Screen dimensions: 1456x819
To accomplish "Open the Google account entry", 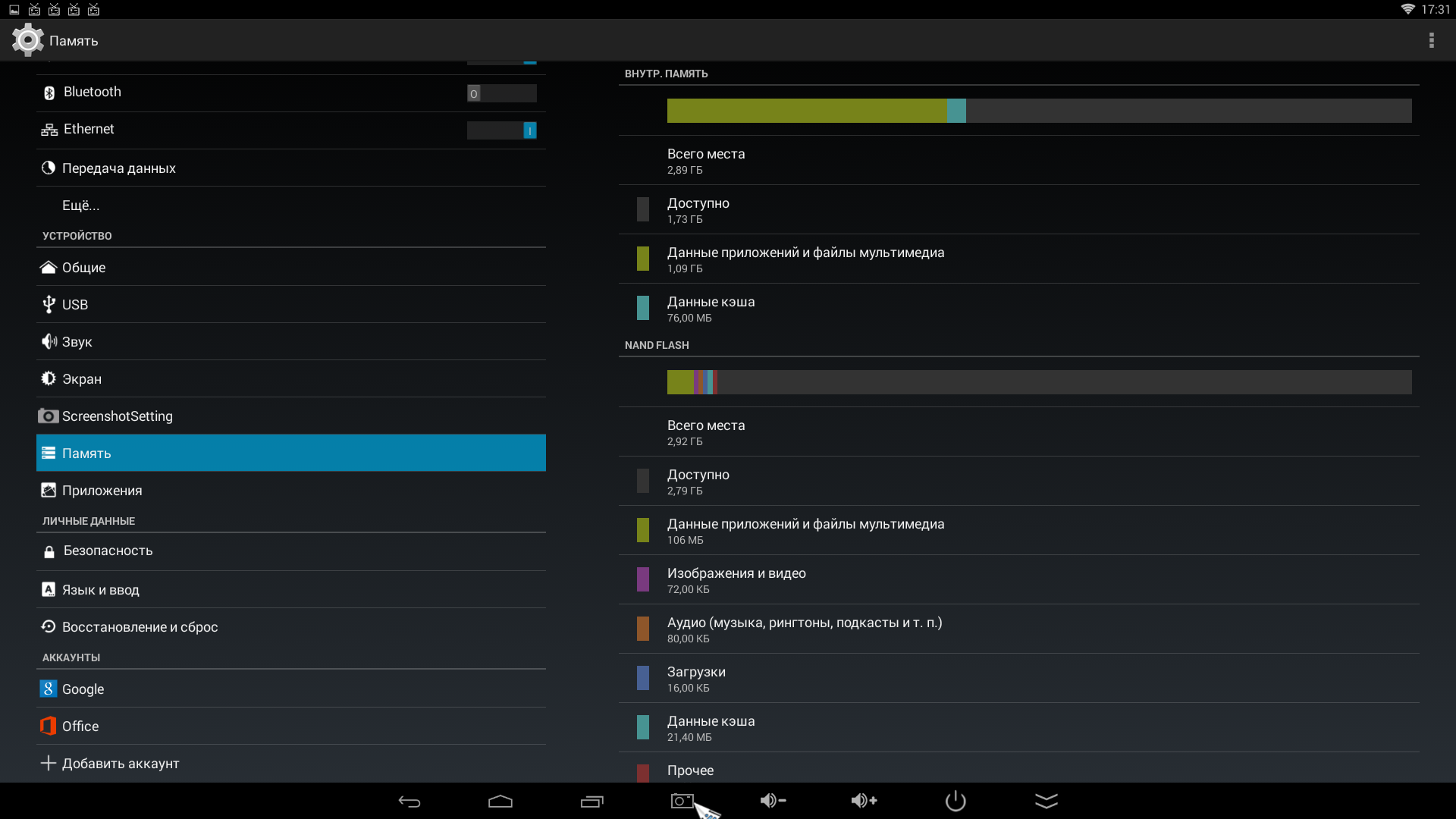I will pyautogui.click(x=83, y=689).
